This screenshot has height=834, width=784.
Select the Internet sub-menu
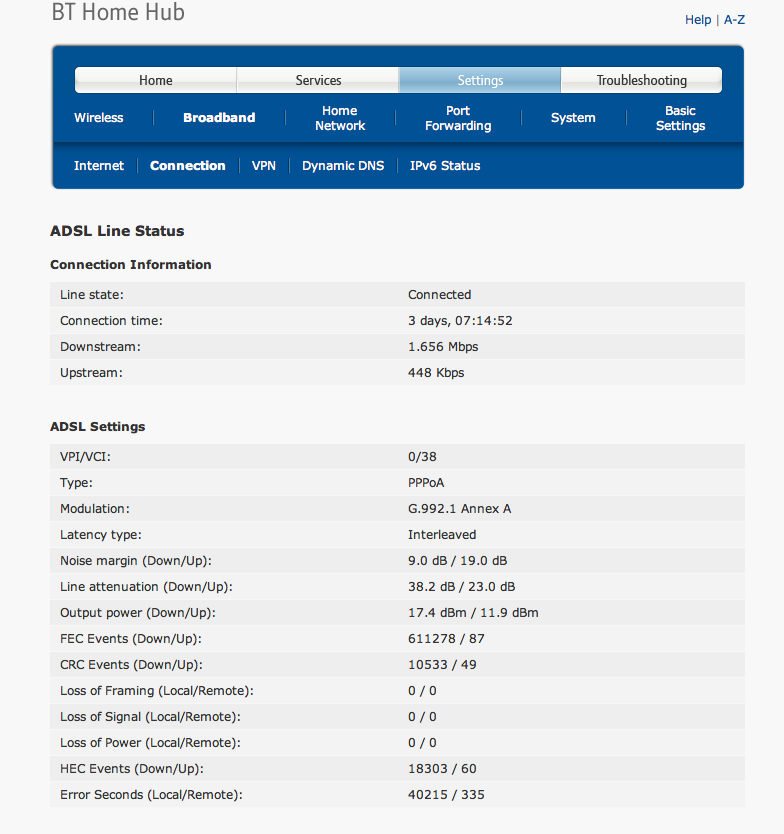click(x=99, y=165)
